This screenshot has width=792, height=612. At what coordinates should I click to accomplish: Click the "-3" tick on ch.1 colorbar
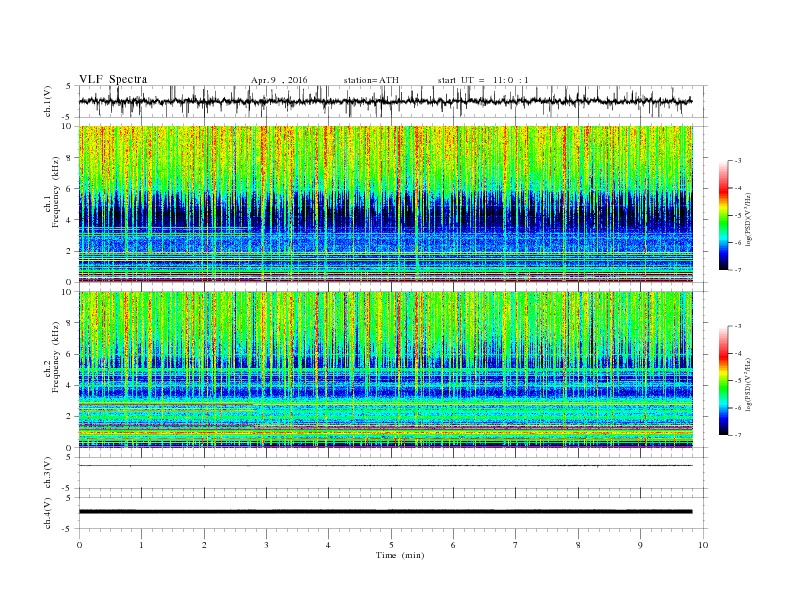click(738, 161)
